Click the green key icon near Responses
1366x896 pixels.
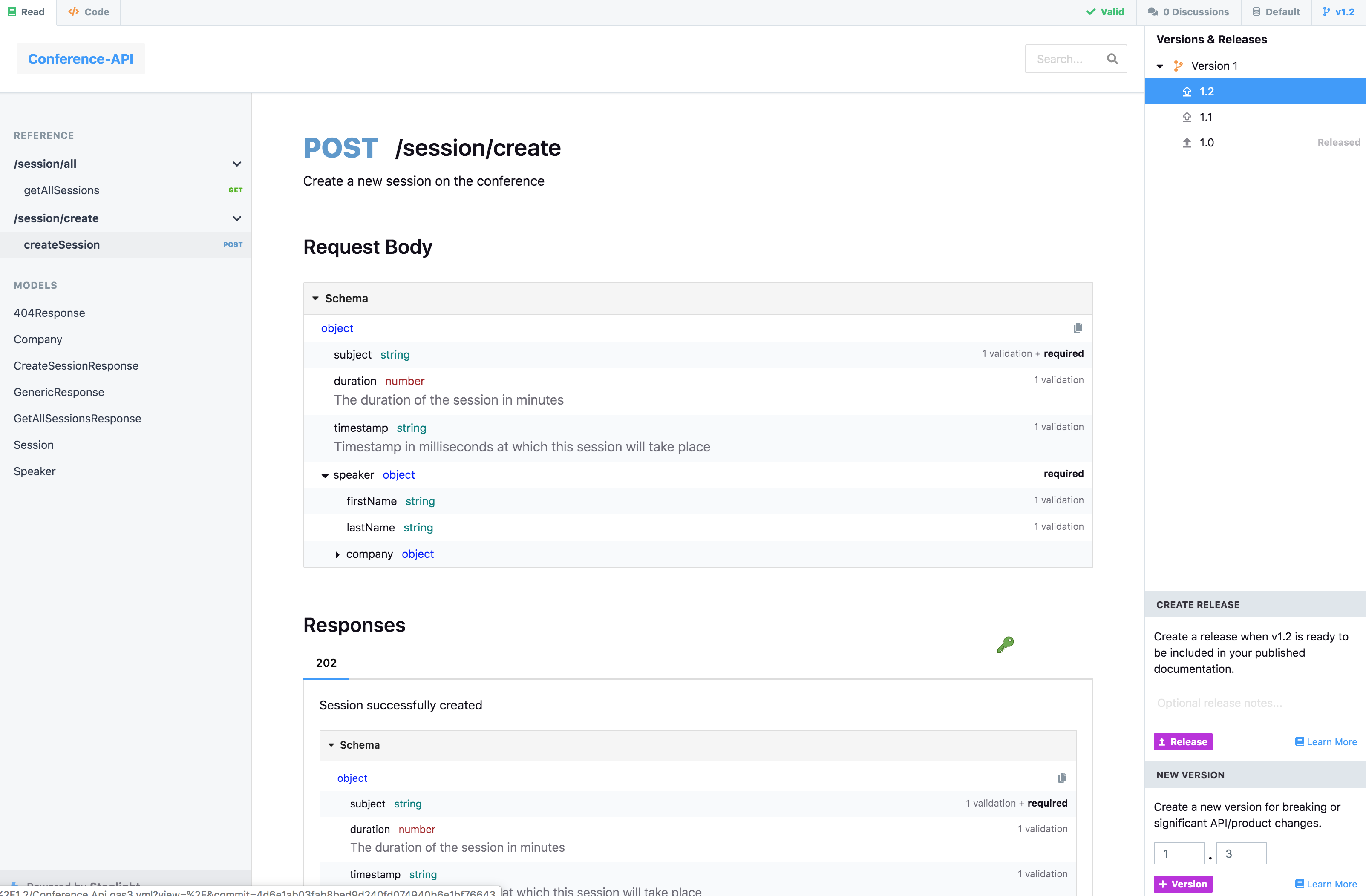[1006, 645]
